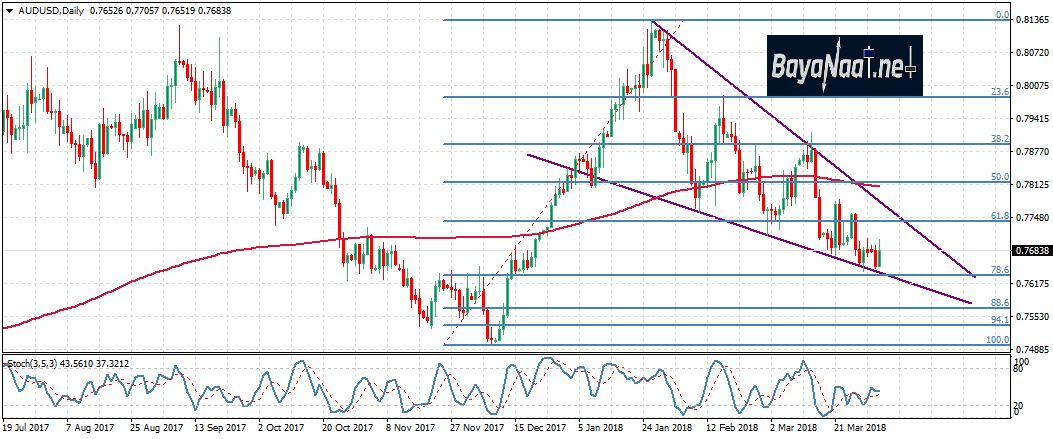Select the 78.6 Fibonacci level label
The width and height of the screenshot is (1053, 439).
coord(996,270)
